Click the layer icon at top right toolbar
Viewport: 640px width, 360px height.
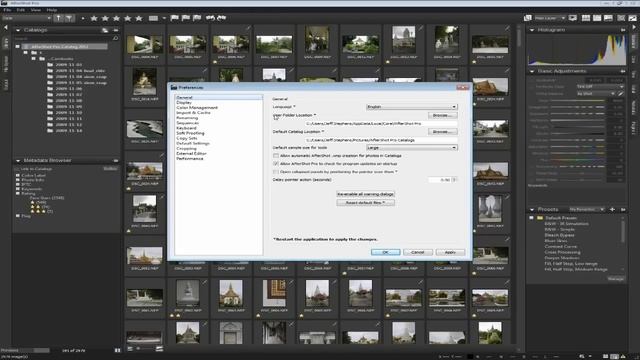528,18
